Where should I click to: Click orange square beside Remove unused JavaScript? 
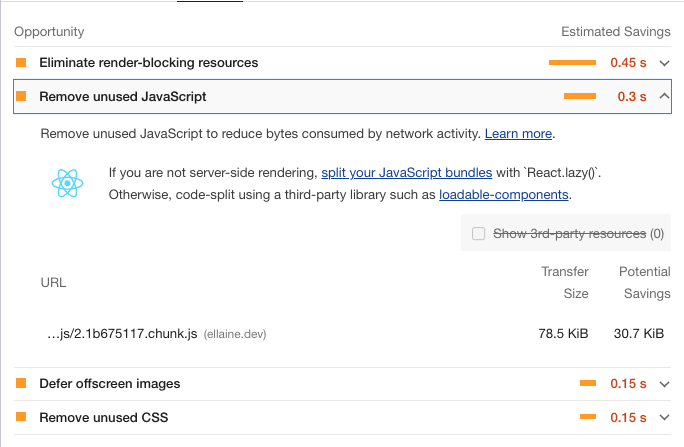coord(21,96)
